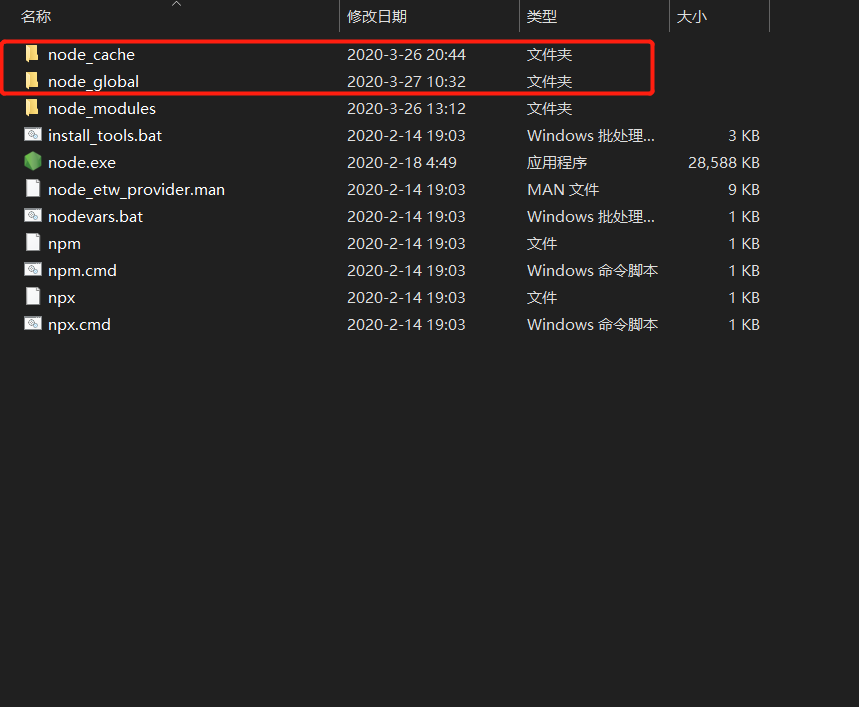859x707 pixels.
Task: Click the npm.cmd script icon
Action: coord(33,269)
